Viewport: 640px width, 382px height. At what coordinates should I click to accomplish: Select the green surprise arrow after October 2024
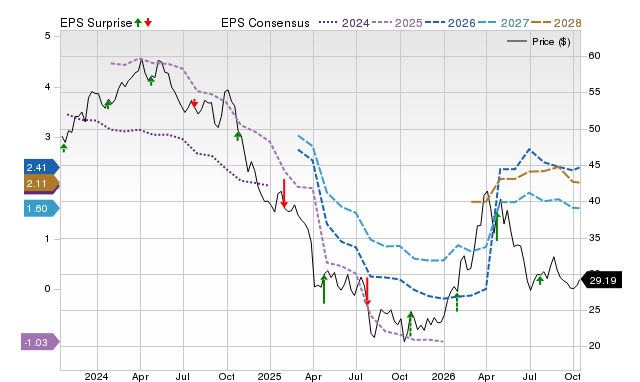(238, 136)
